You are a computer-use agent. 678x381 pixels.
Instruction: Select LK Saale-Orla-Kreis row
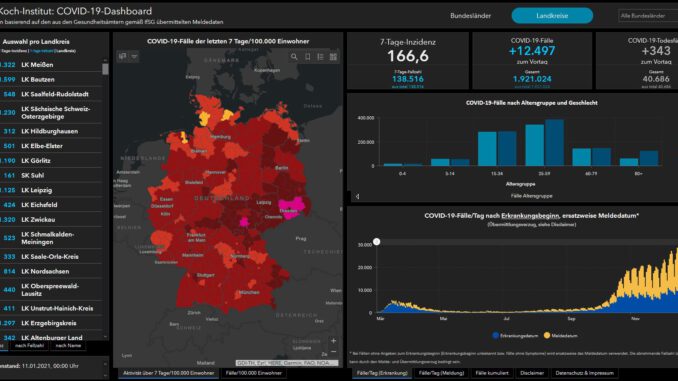click(51, 257)
